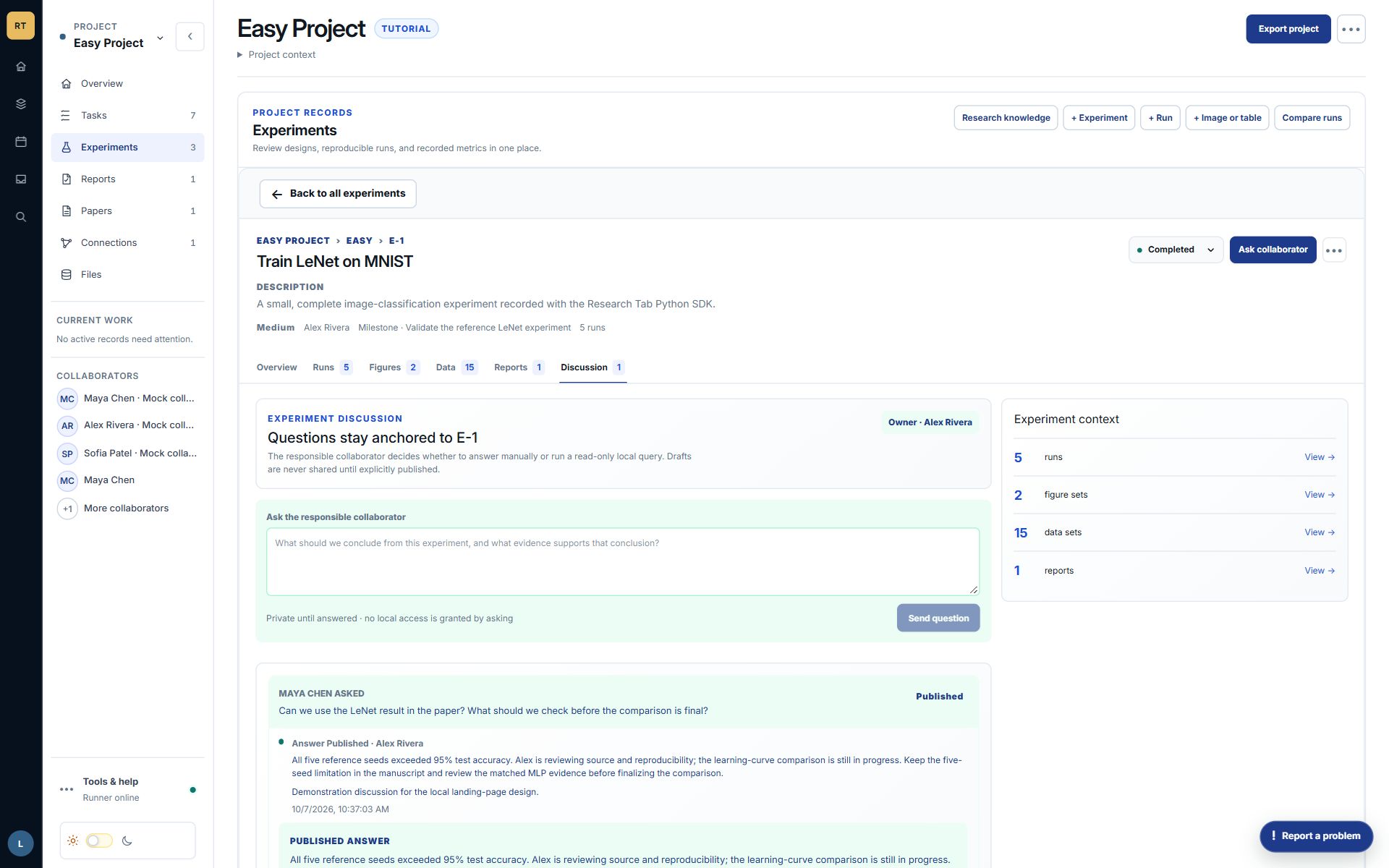
Task: Collapse the sidebar with the chevron button
Action: (x=190, y=36)
